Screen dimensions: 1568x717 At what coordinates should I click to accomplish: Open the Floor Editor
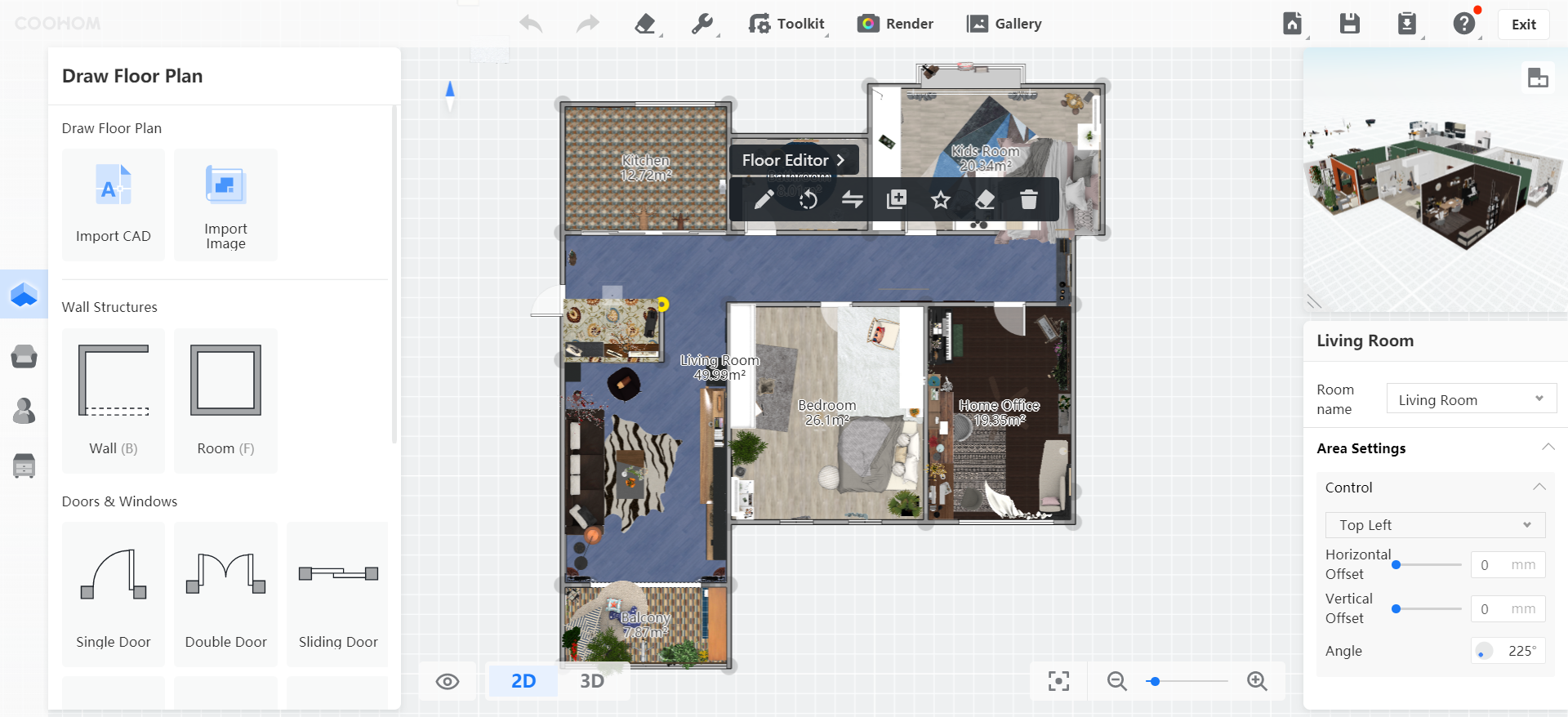tap(793, 160)
